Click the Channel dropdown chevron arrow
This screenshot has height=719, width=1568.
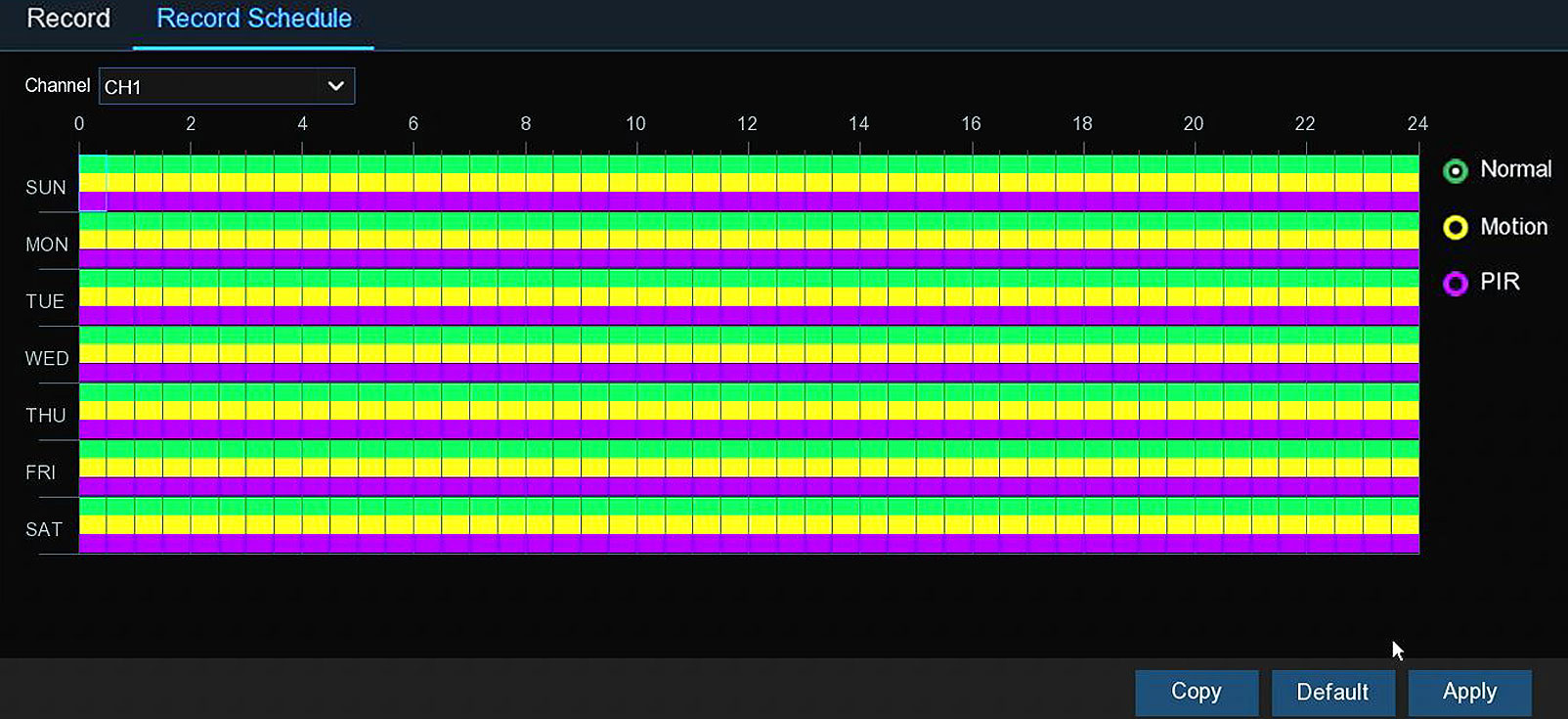coord(335,86)
